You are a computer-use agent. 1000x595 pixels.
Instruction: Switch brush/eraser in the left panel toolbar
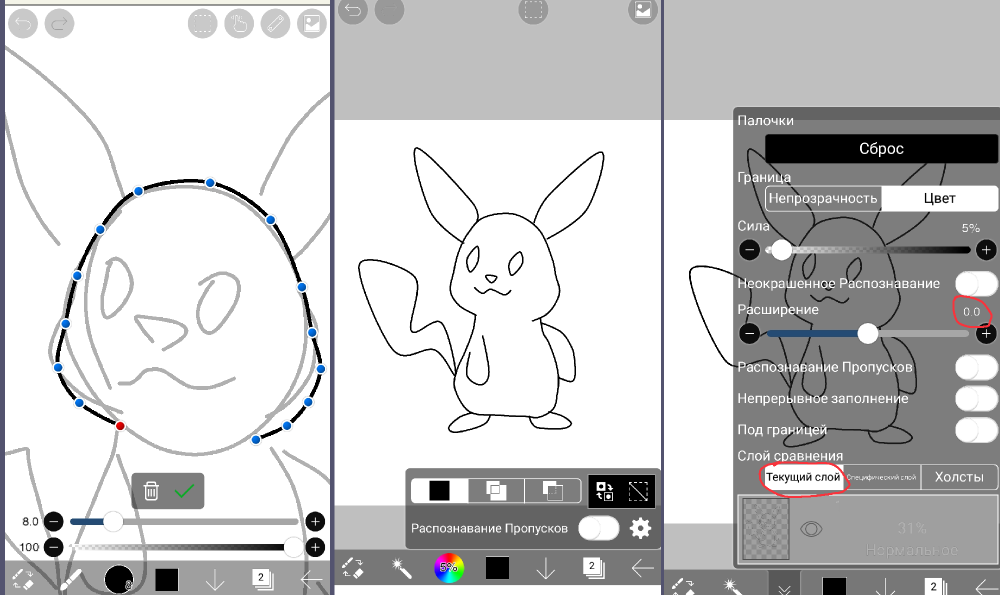[22, 580]
